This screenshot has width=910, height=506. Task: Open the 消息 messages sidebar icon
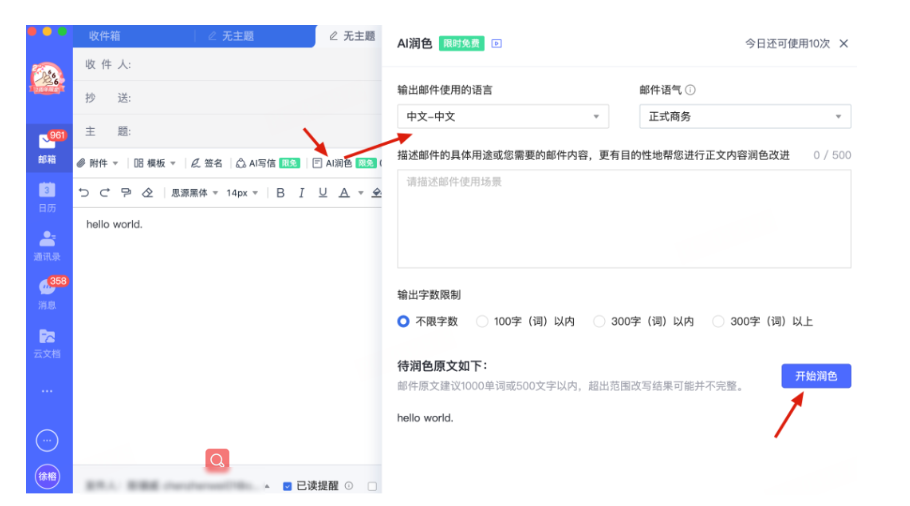pyautogui.click(x=48, y=294)
